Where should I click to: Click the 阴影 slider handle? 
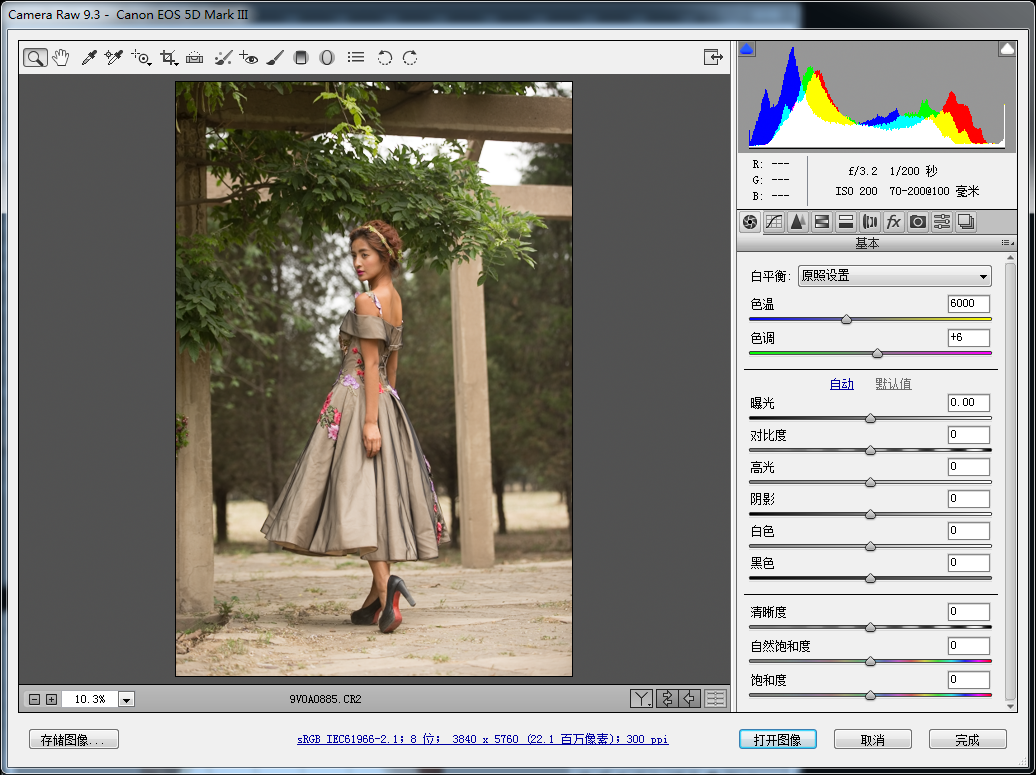tap(870, 514)
